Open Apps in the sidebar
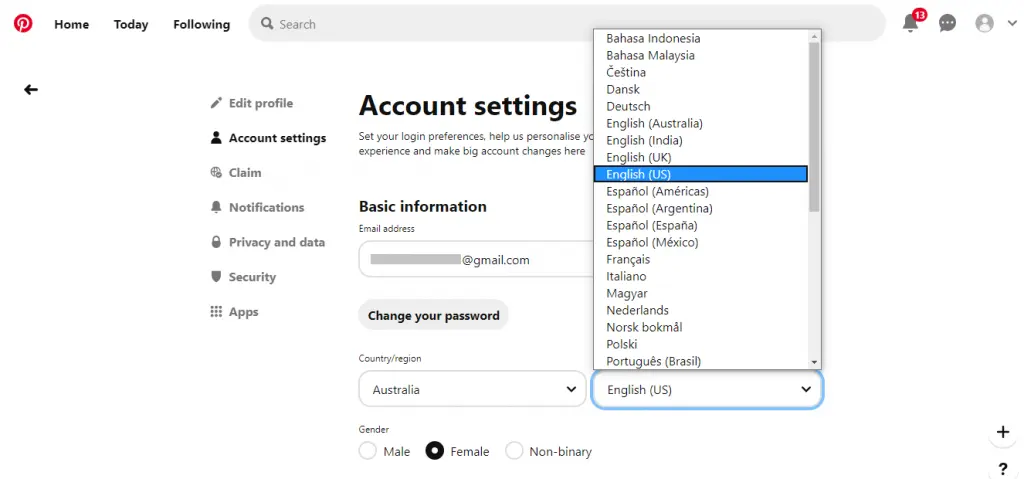Screen dimensions: 1024x479 [244, 312]
